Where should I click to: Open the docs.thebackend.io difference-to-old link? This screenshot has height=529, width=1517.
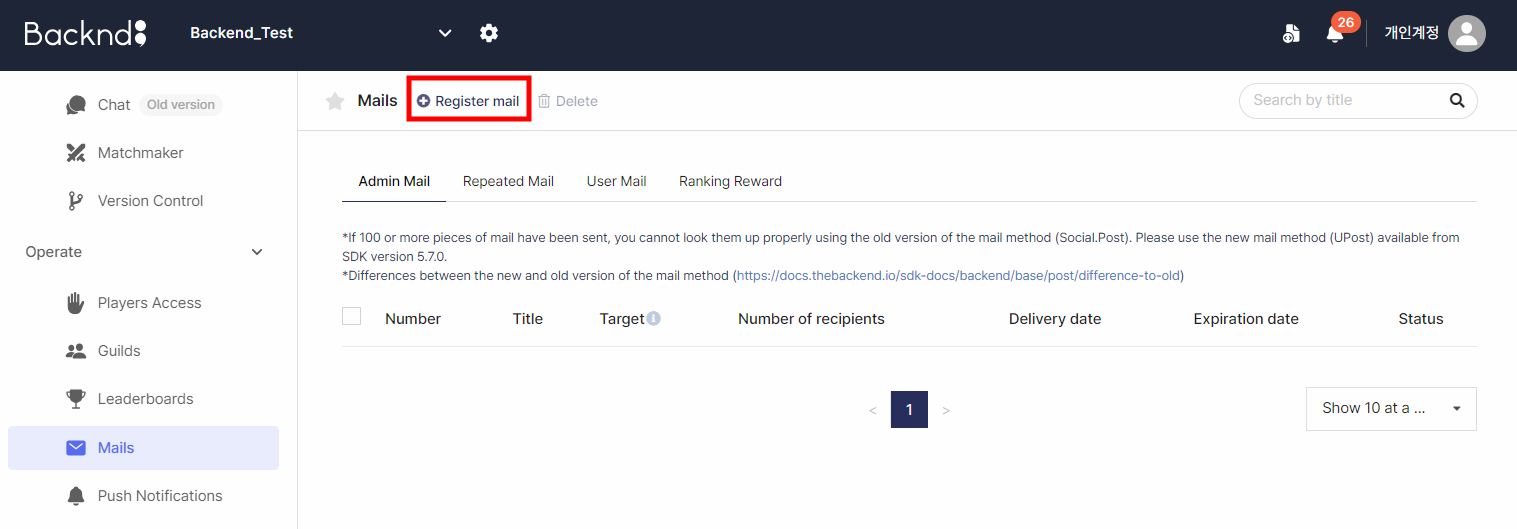pyautogui.click(x=959, y=275)
